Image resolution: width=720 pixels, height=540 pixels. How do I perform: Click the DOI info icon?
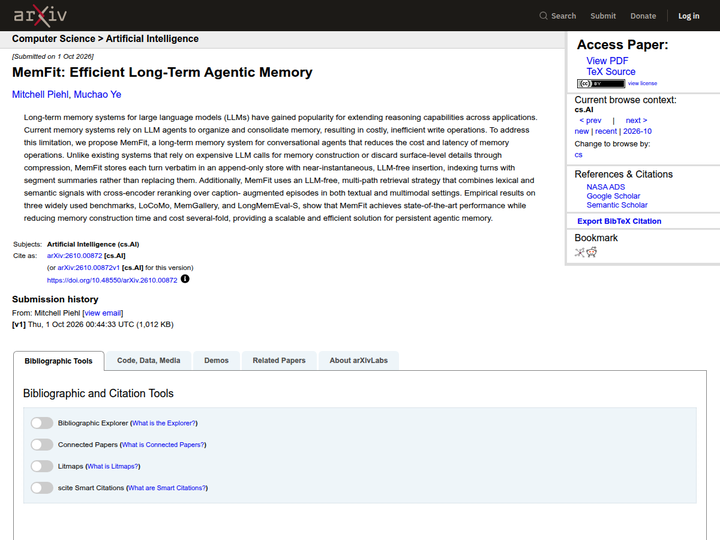[185, 279]
